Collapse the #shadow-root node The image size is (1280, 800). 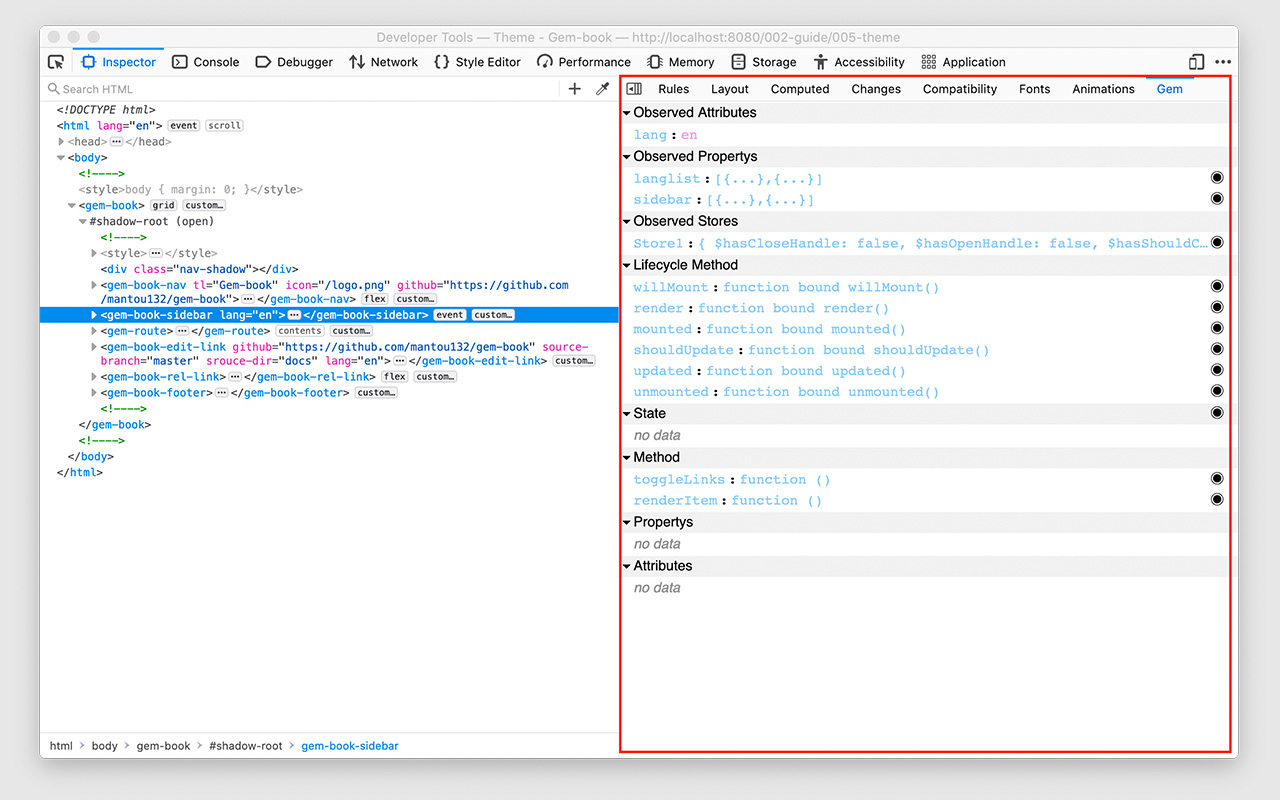click(x=83, y=222)
